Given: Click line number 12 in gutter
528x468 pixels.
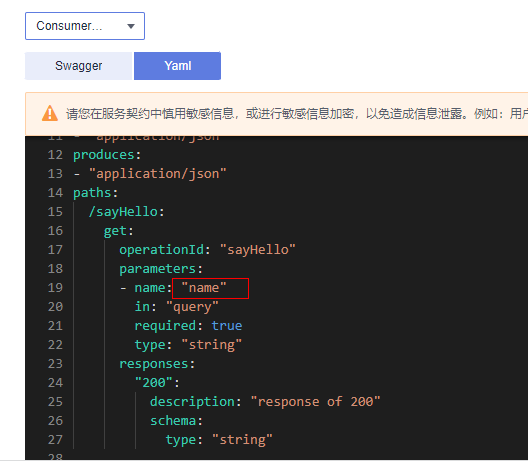Looking at the screenshot, I should coord(55,155).
